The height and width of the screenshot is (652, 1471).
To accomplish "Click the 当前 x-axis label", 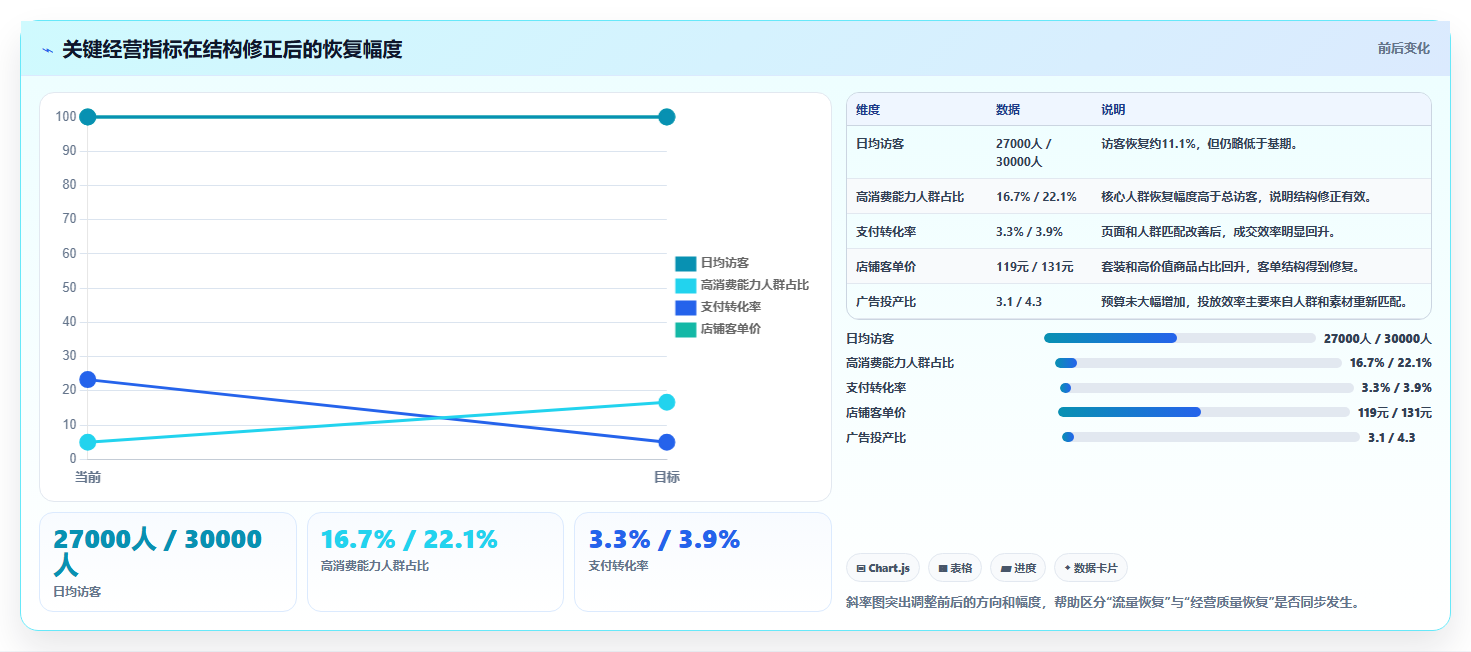I will point(88,478).
